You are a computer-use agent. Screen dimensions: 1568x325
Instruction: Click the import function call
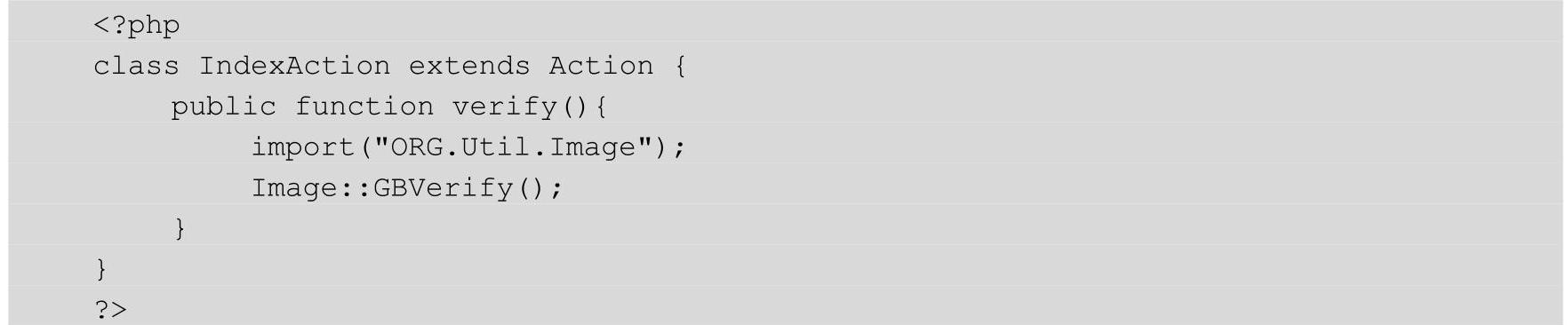(303, 147)
